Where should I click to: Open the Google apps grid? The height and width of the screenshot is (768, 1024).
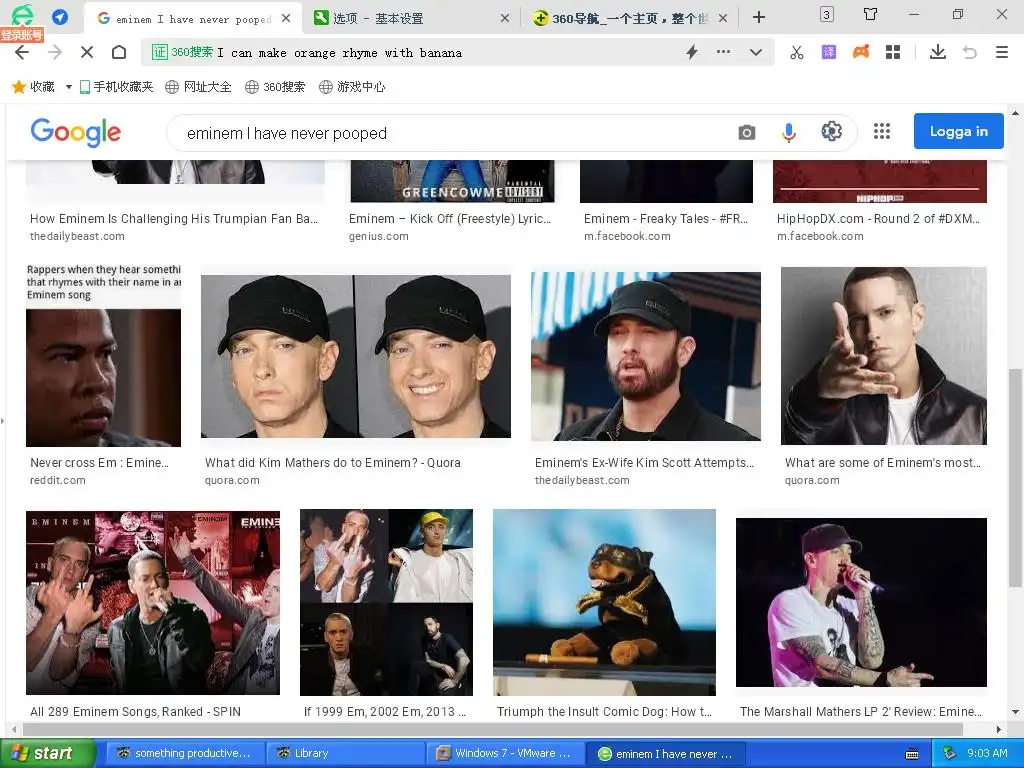[882, 131]
